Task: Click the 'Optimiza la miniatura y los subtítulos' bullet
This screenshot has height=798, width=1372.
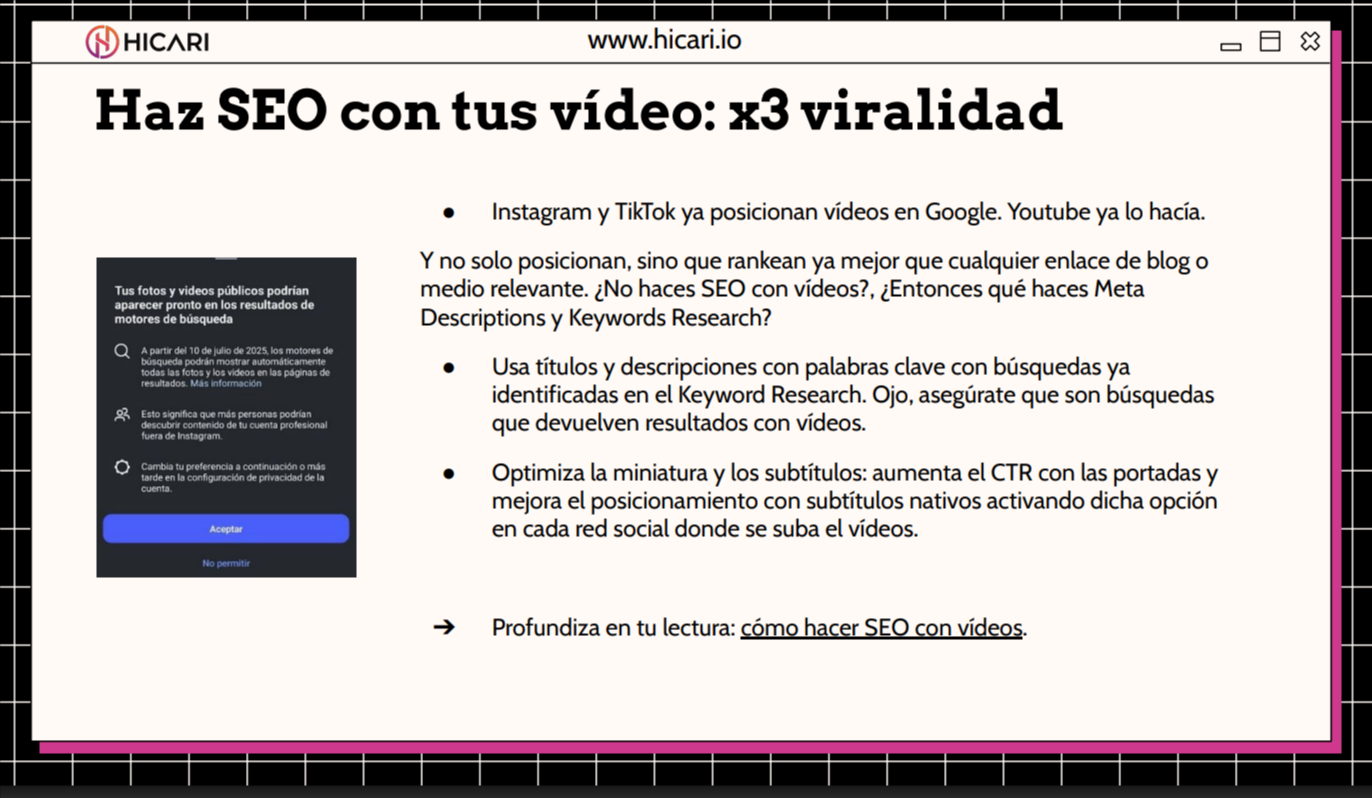Action: (x=855, y=501)
